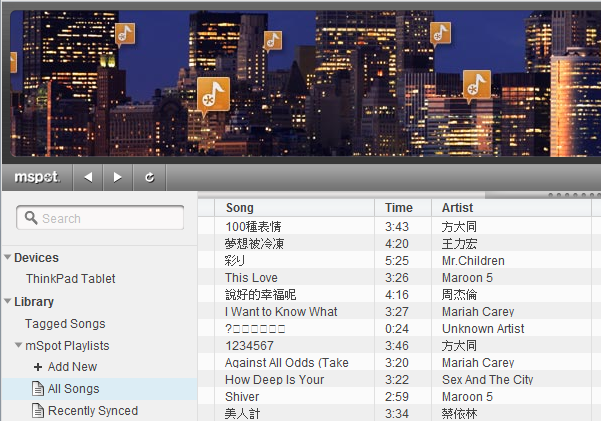Click Add New playlist
The height and width of the screenshot is (421, 601).
tap(72, 367)
